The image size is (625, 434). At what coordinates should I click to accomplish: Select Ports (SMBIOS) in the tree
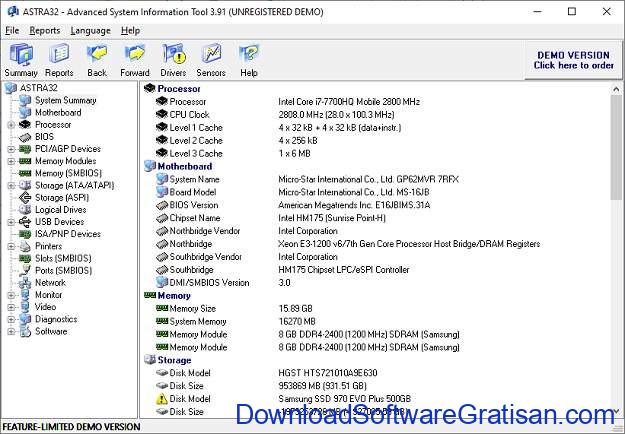click(x=63, y=270)
